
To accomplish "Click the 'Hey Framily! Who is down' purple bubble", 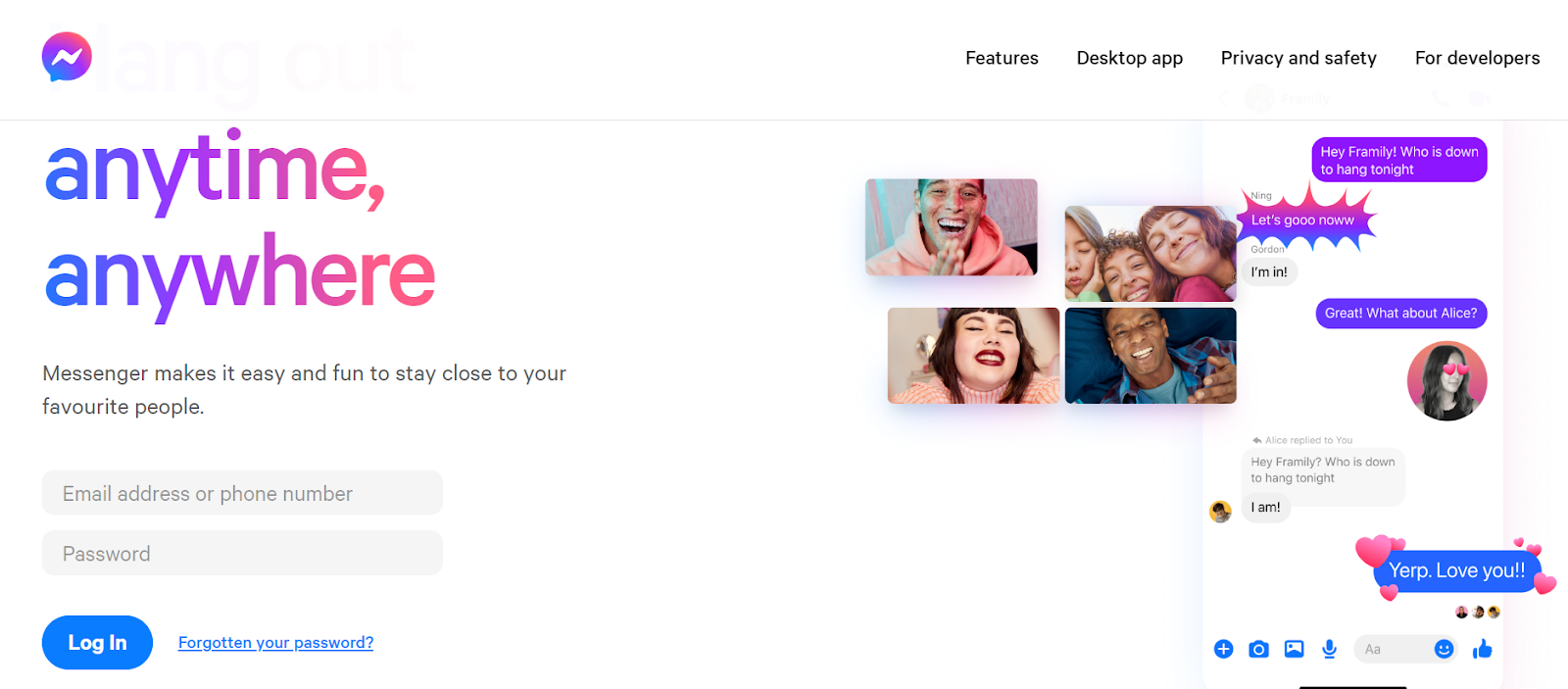I will click(1398, 160).
